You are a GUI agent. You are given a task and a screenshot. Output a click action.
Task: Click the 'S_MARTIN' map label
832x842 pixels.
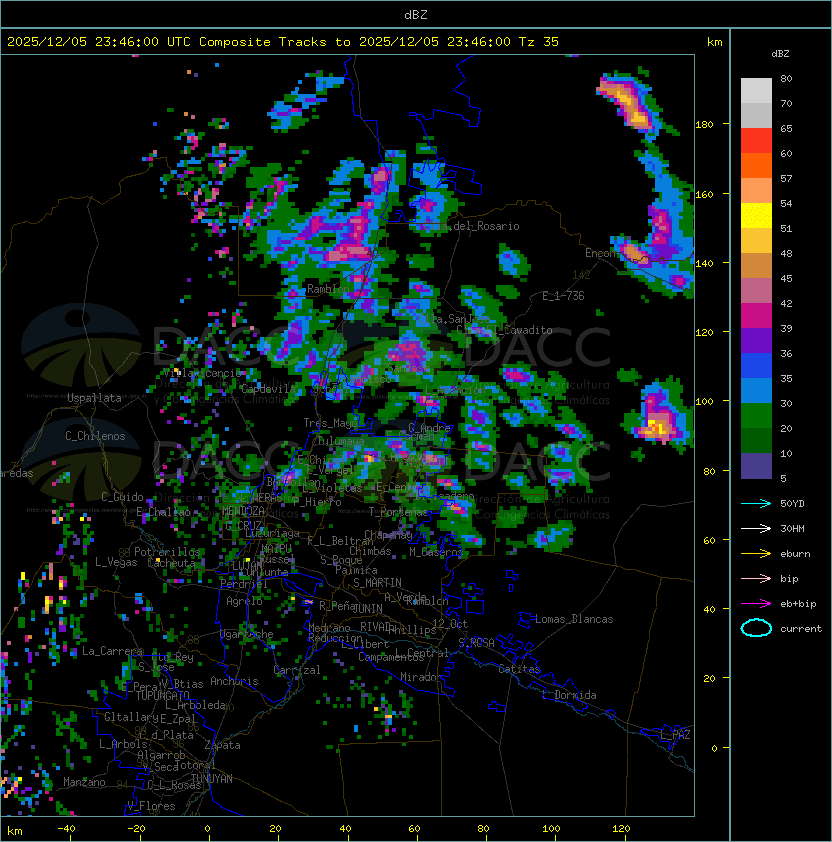377,582
